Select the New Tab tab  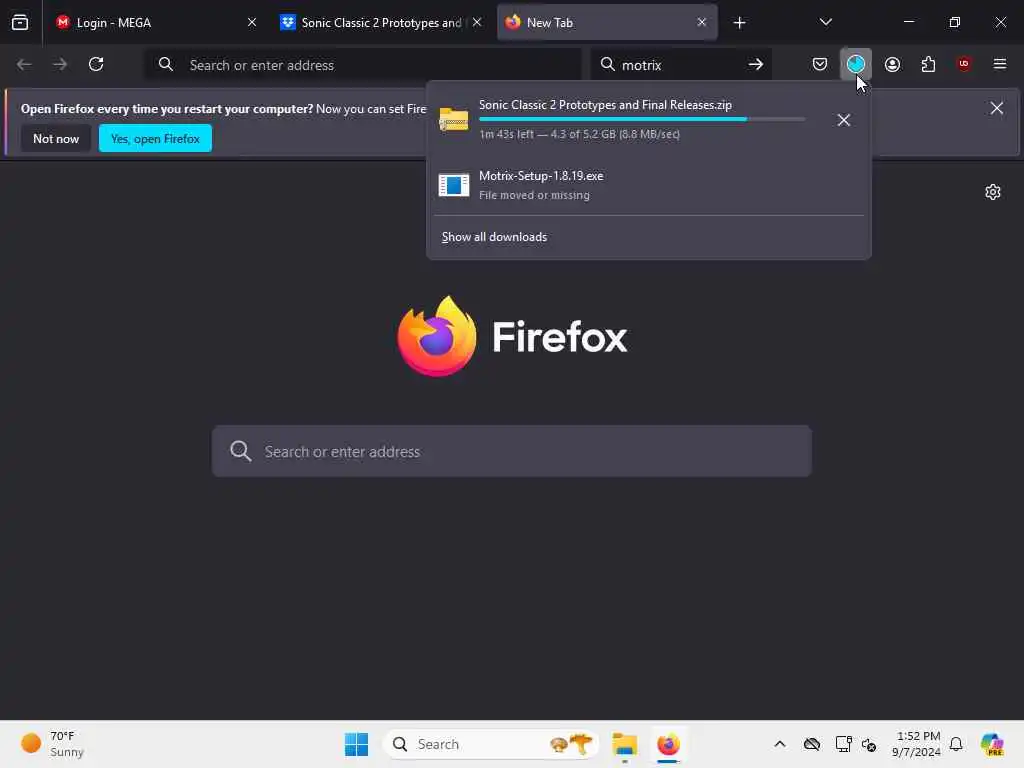(607, 22)
